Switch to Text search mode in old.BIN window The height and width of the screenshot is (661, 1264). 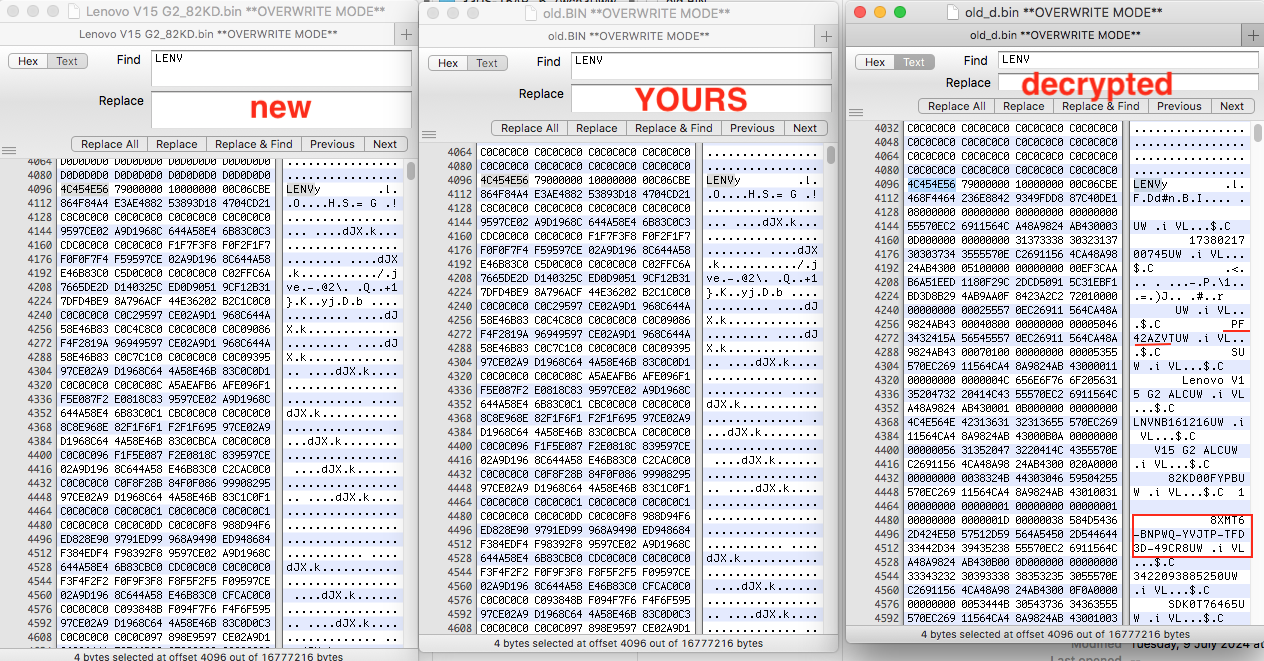[487, 63]
